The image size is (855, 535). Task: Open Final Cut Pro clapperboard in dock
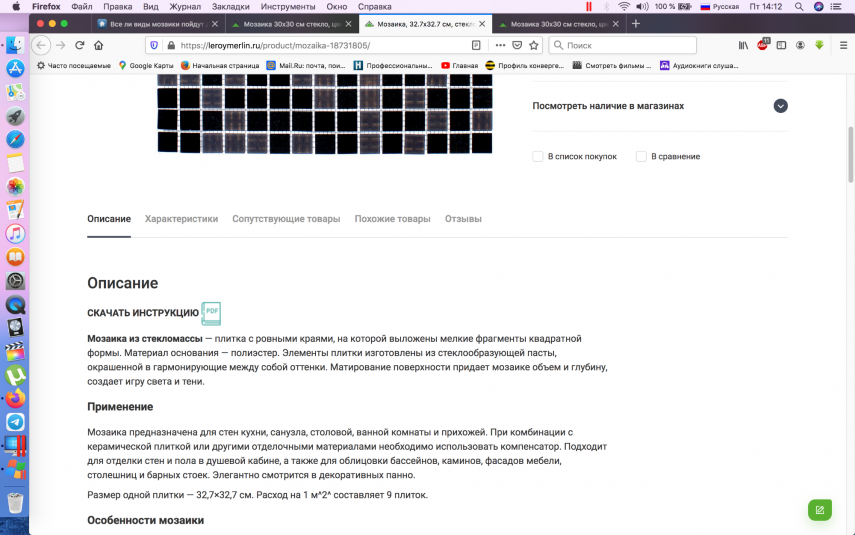coord(15,351)
